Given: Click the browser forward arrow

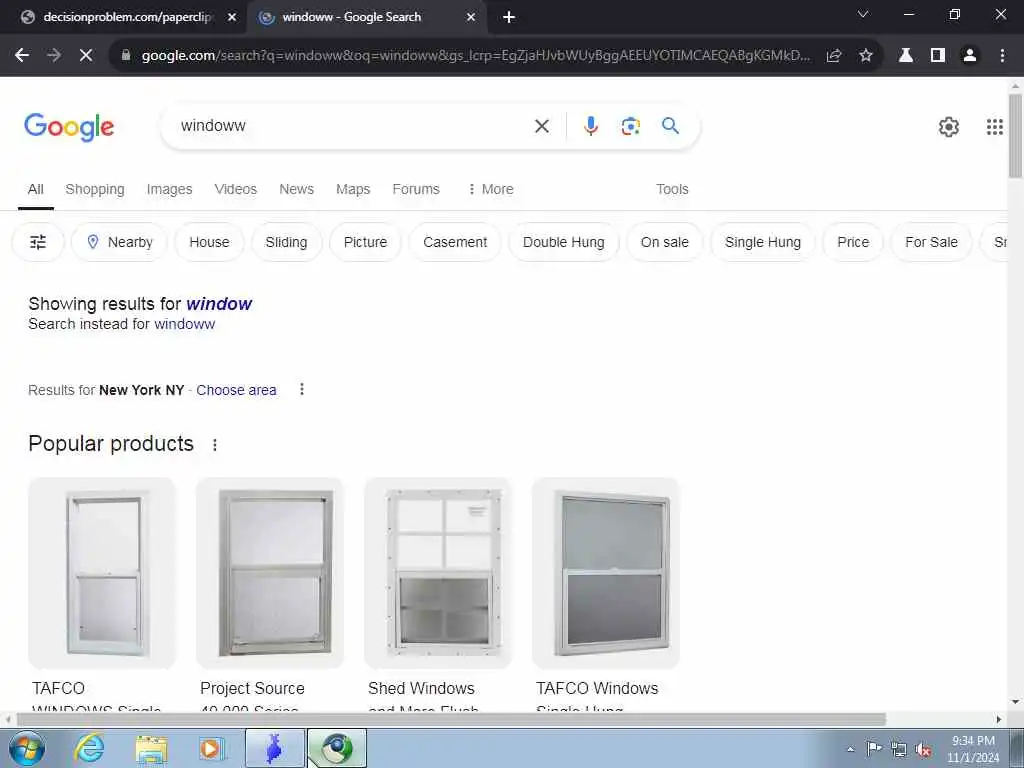Looking at the screenshot, I should pyautogui.click(x=54, y=56).
